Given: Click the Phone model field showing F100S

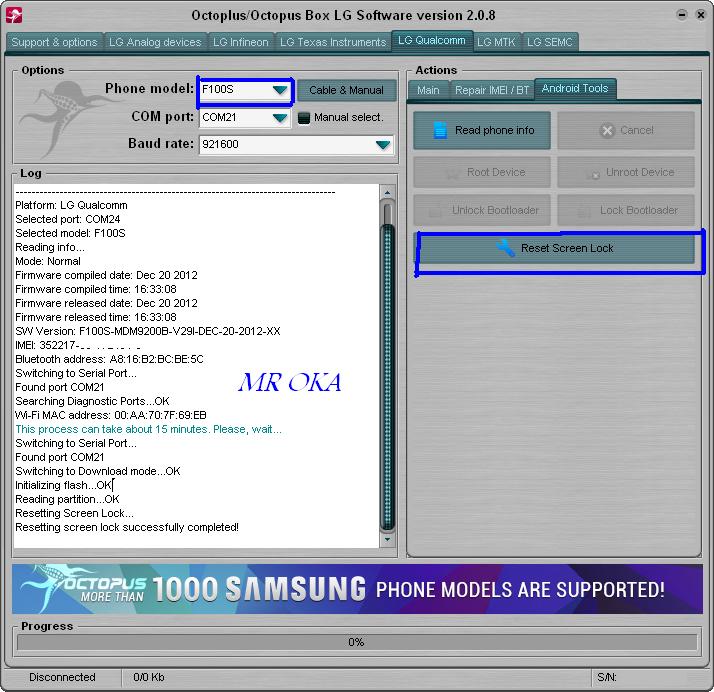Looking at the screenshot, I should tap(245, 90).
